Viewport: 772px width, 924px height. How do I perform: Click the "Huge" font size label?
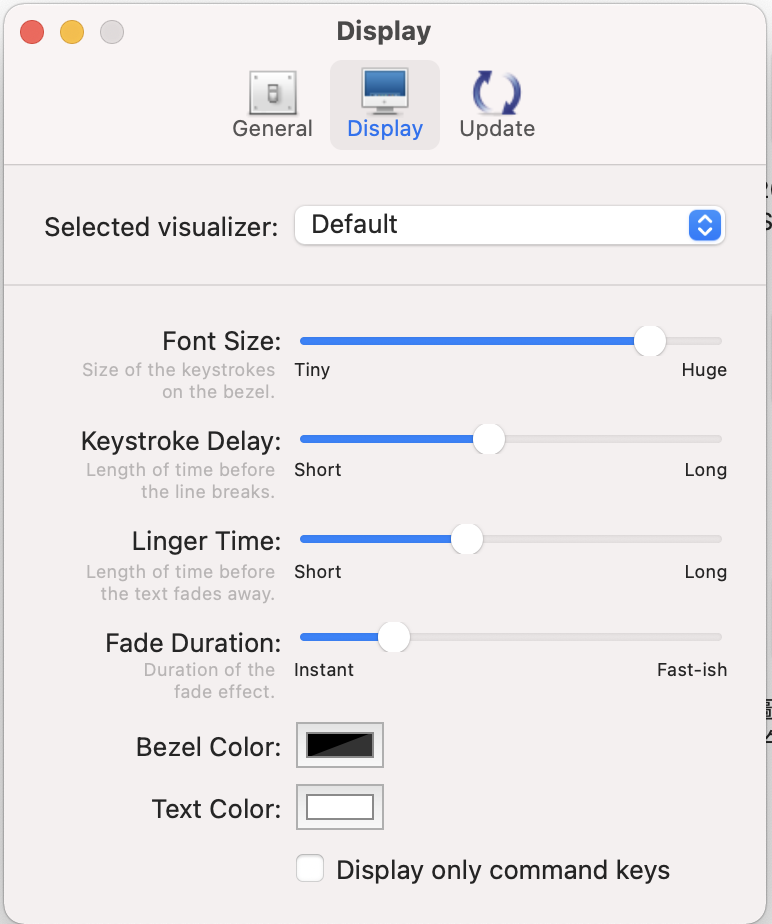[x=704, y=370]
